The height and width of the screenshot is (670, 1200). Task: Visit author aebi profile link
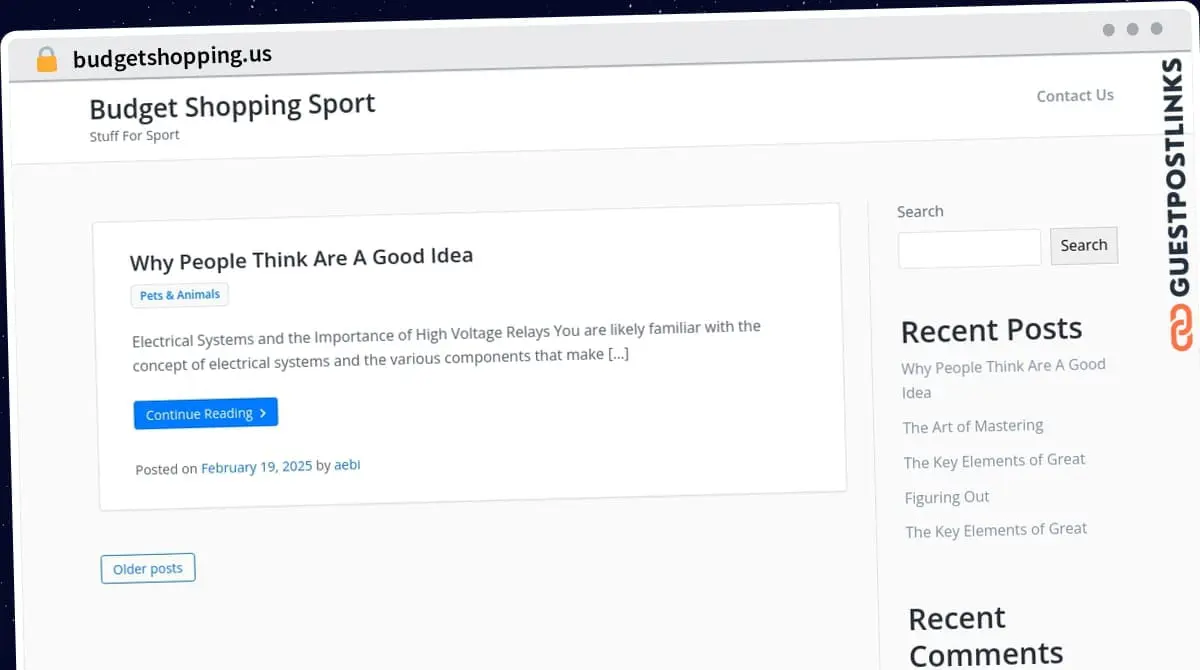click(x=347, y=465)
